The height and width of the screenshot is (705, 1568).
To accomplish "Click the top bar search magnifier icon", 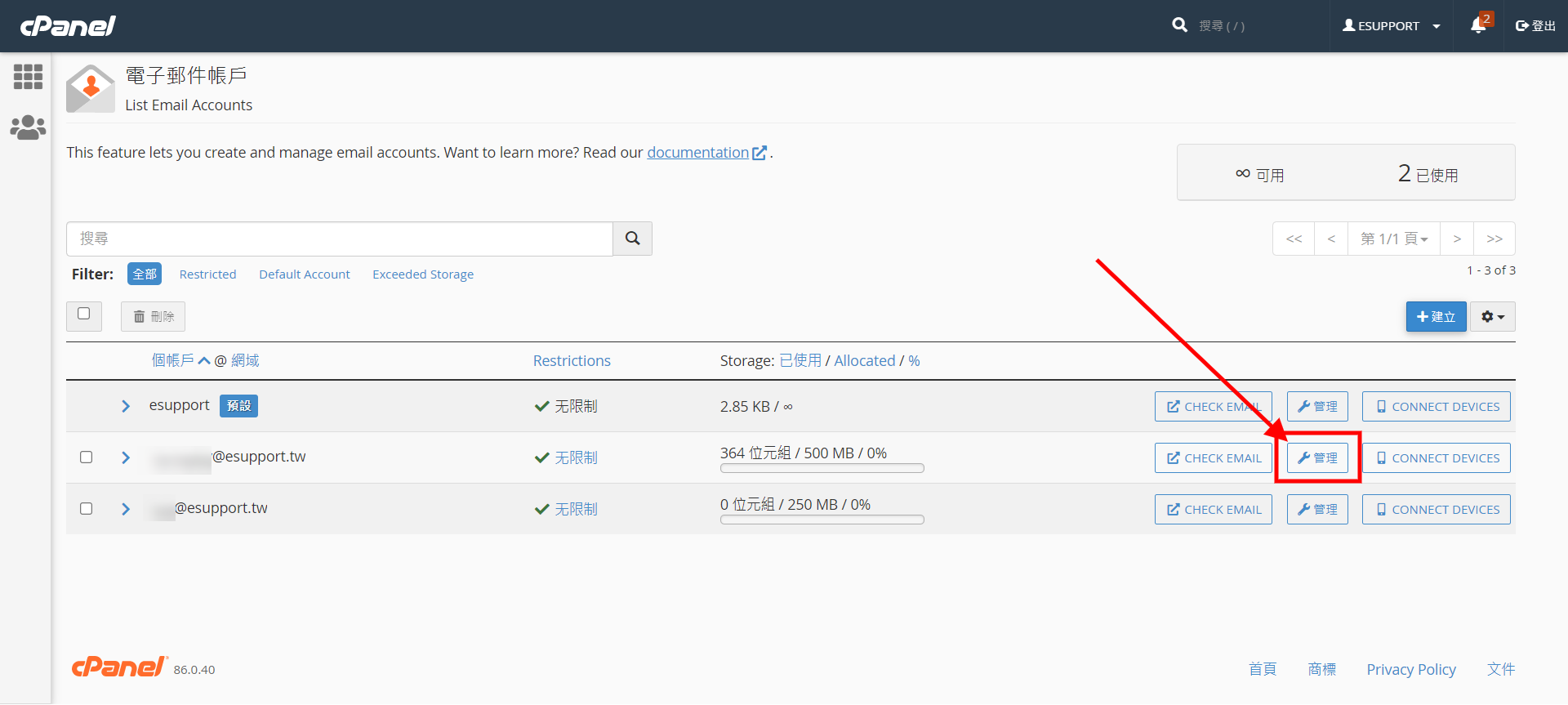I will [x=1179, y=25].
